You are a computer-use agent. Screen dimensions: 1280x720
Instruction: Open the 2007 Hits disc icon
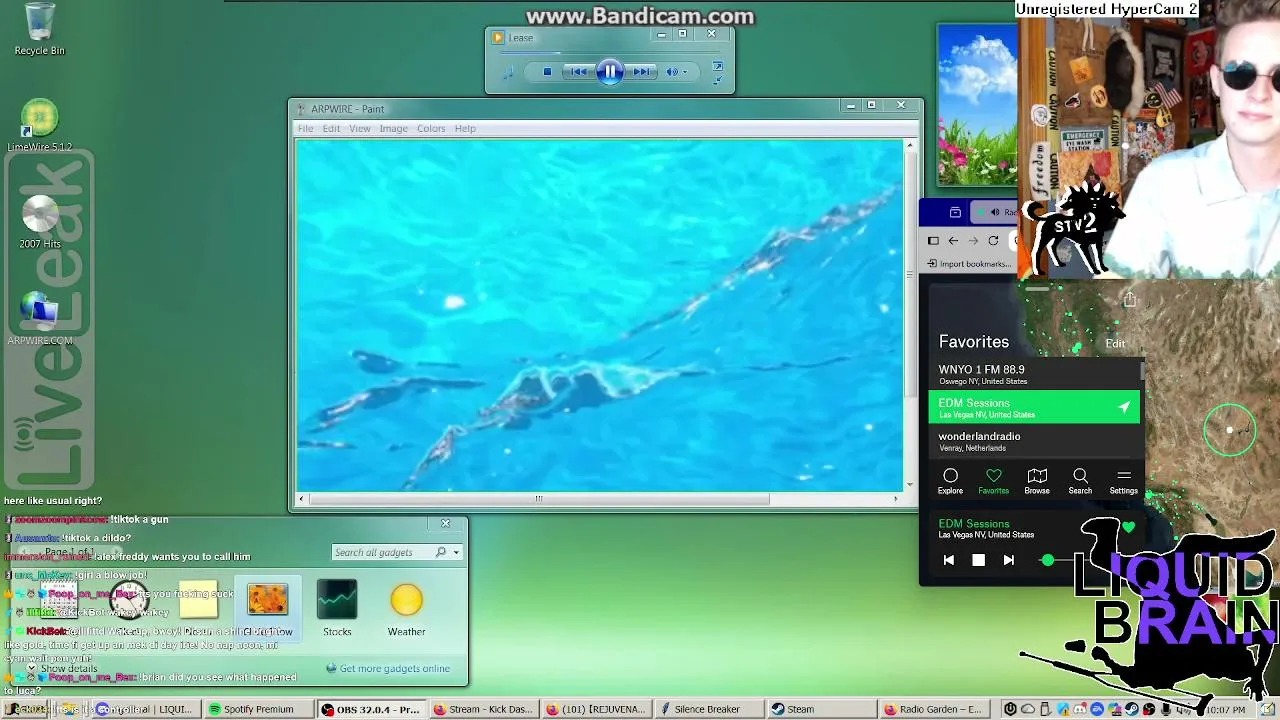(x=40, y=222)
